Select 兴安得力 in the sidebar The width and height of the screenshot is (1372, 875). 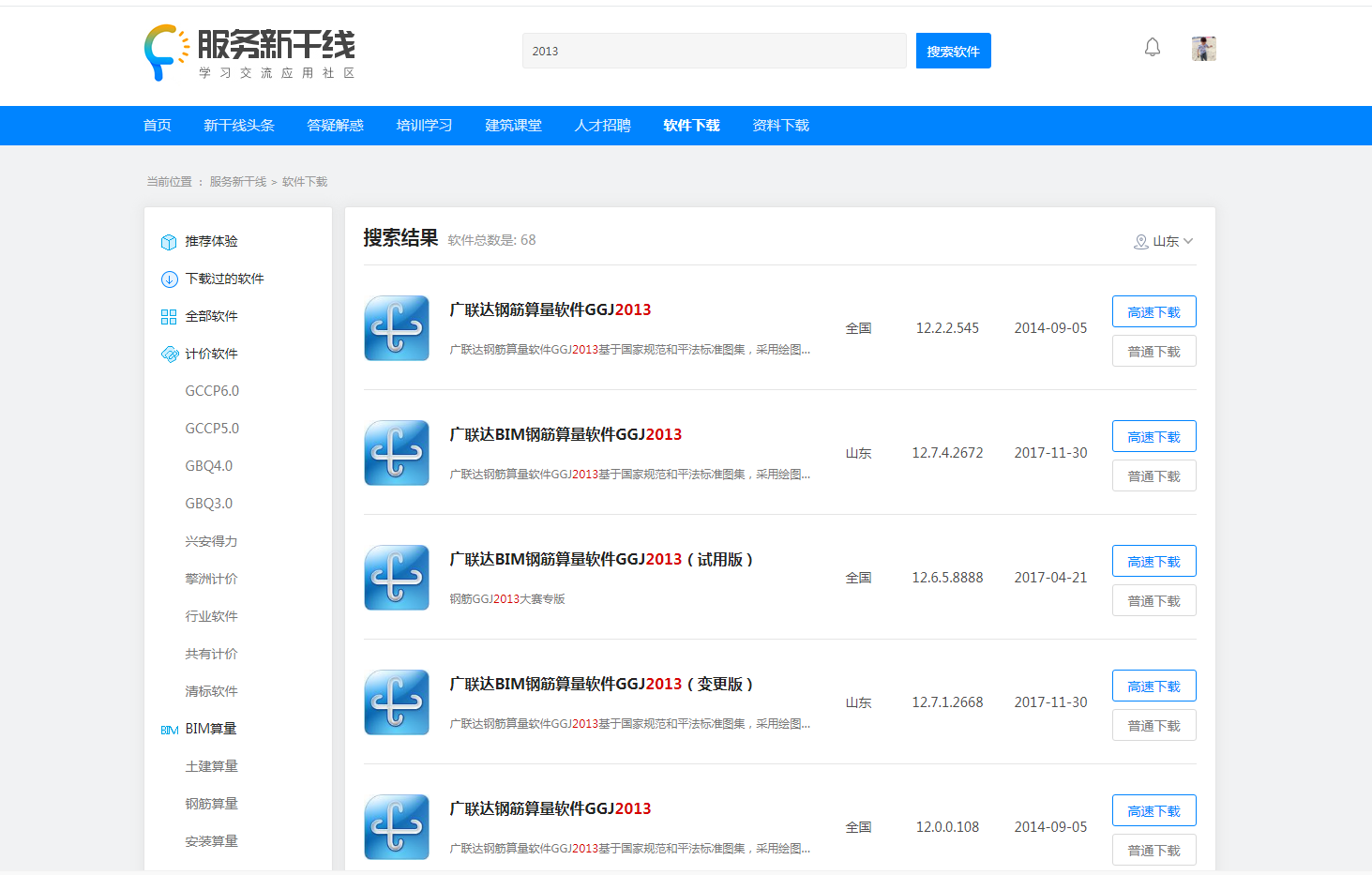pyautogui.click(x=212, y=541)
